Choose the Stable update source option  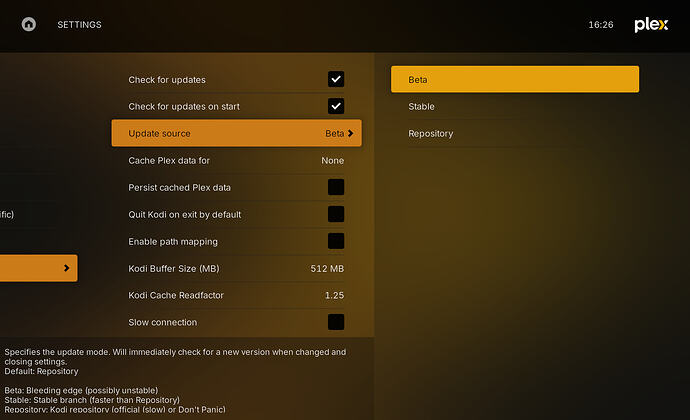coord(515,106)
